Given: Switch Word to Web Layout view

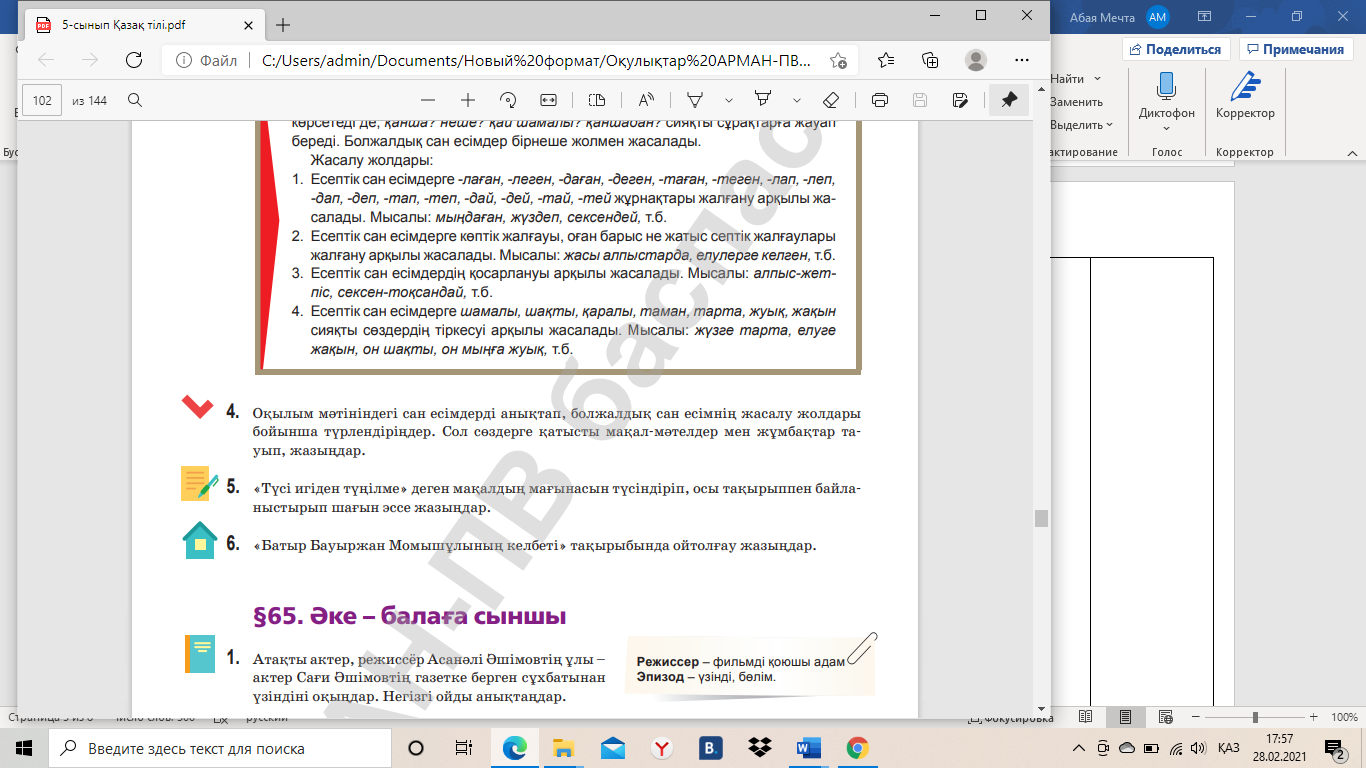Looking at the screenshot, I should (x=1165, y=717).
